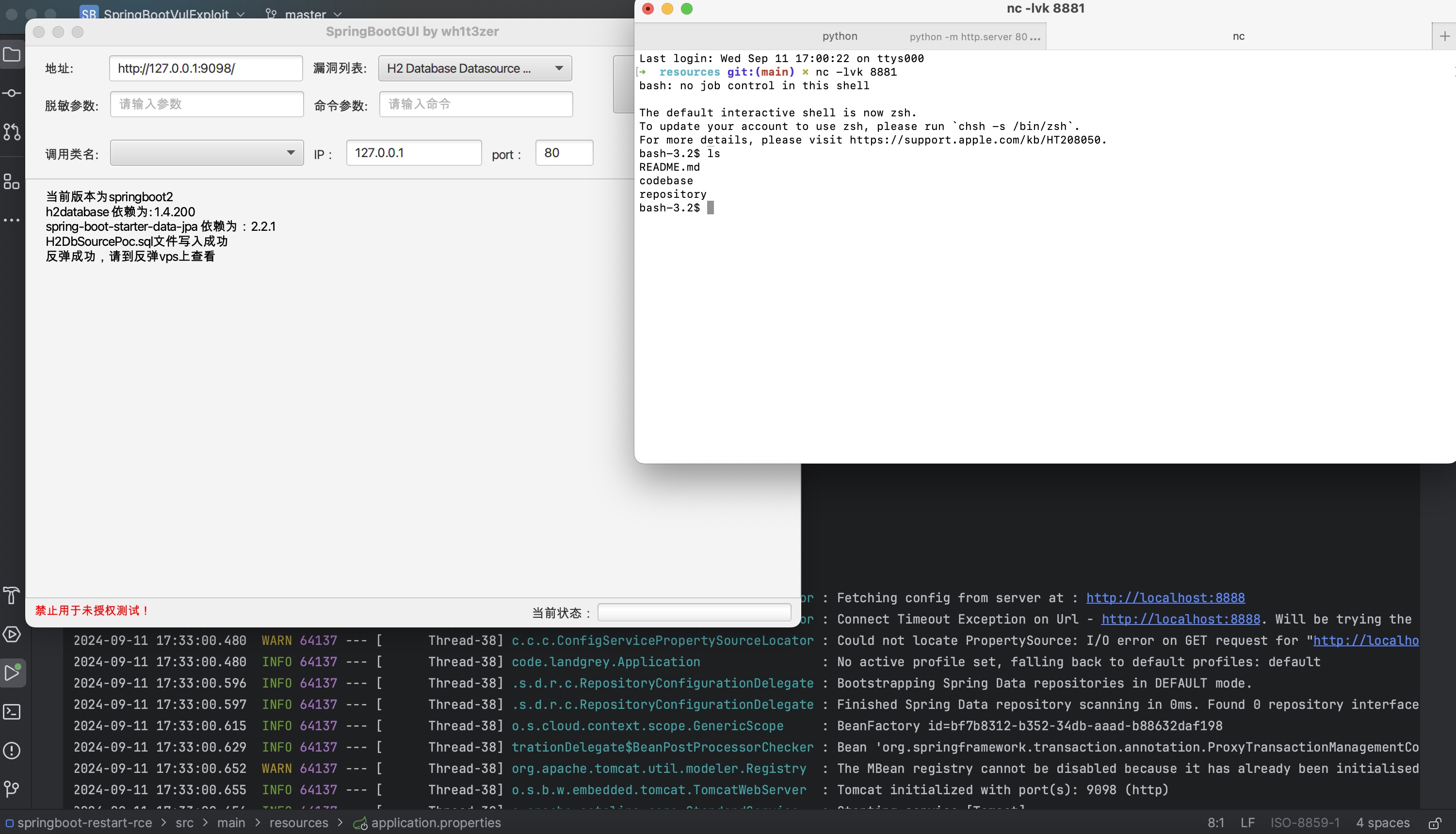Open the Git tool window
Screen dimensions: 1456x834
pyautogui.click(x=12, y=789)
